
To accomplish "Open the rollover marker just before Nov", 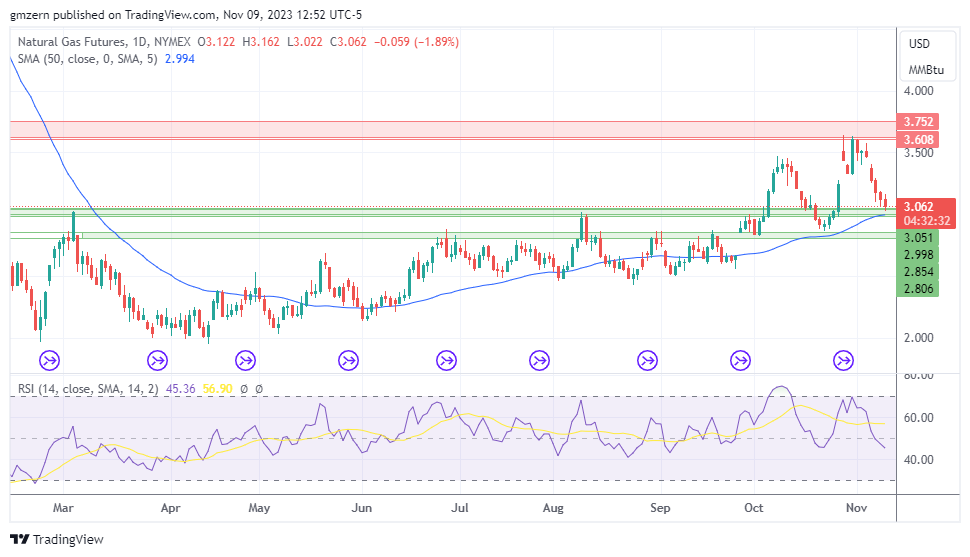I will coord(844,360).
